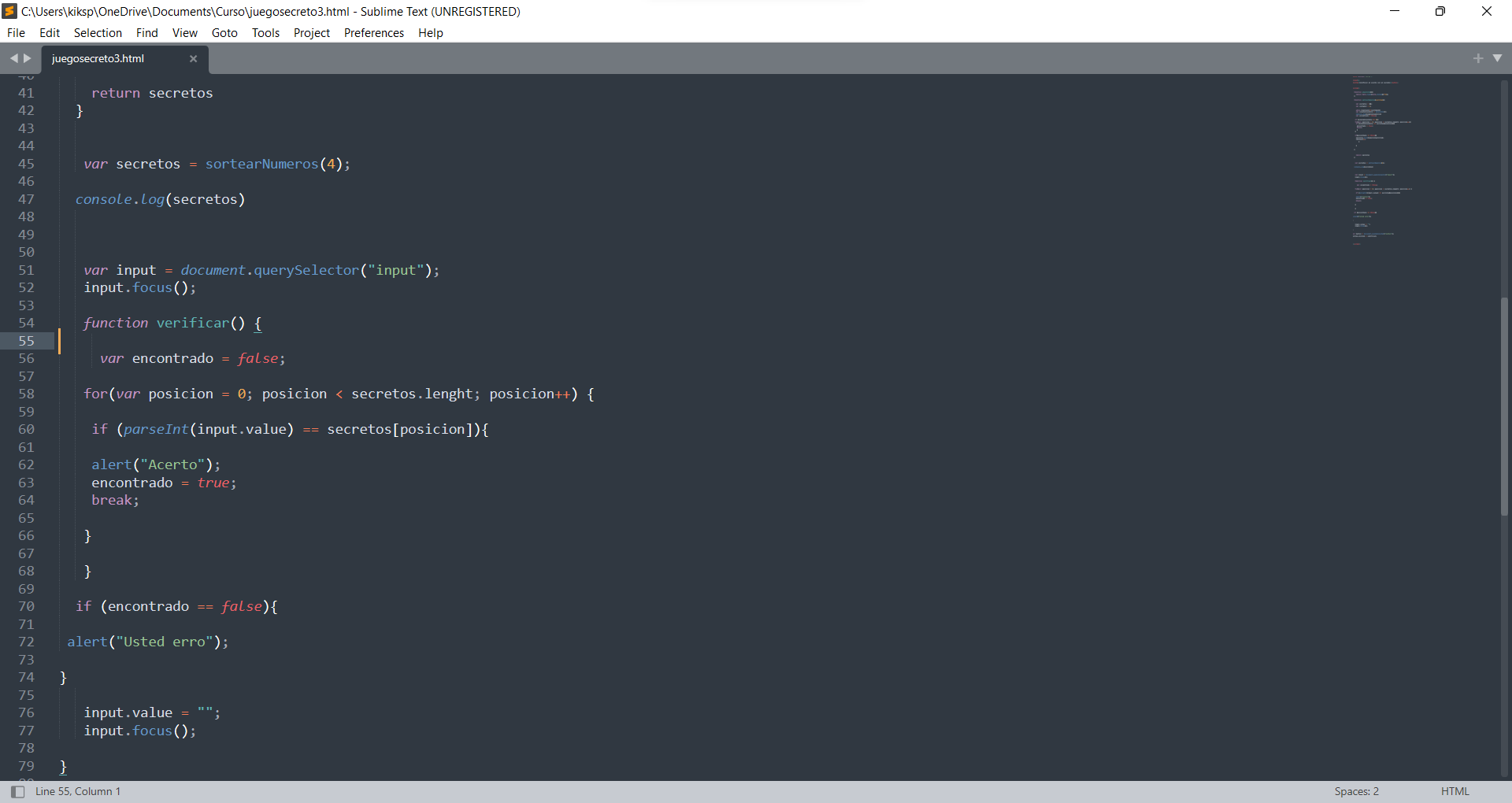Click input.focus() on line 77
This screenshot has height=803, width=1512.
pyautogui.click(x=139, y=731)
